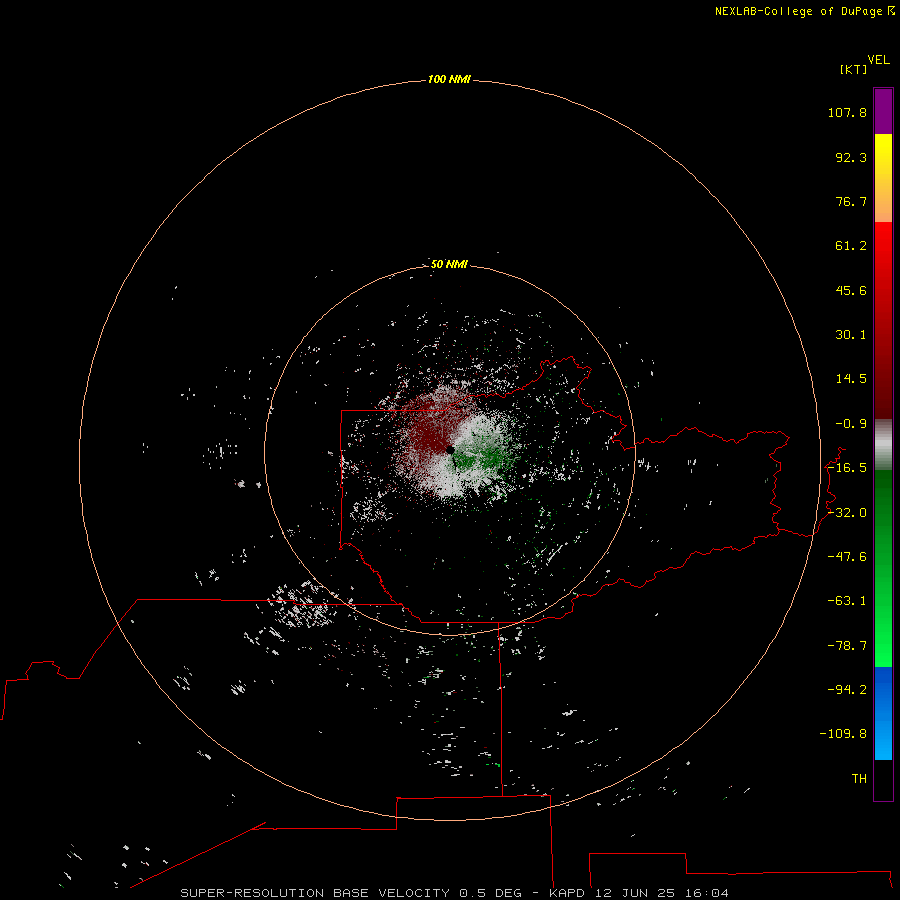Select the -32.0 scale label
The image size is (900, 900).
click(847, 513)
